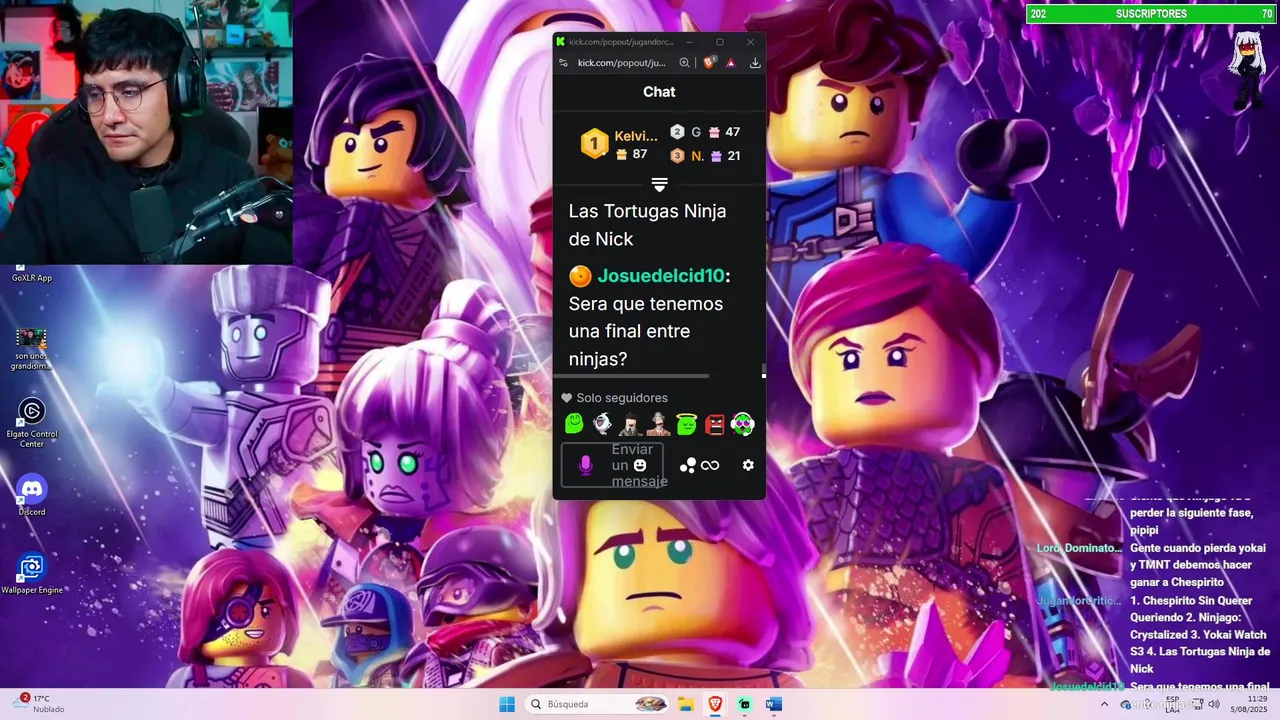Click the SUSCRIPTORES green progress bar
Viewport: 1280px width, 720px height.
(x=1152, y=14)
